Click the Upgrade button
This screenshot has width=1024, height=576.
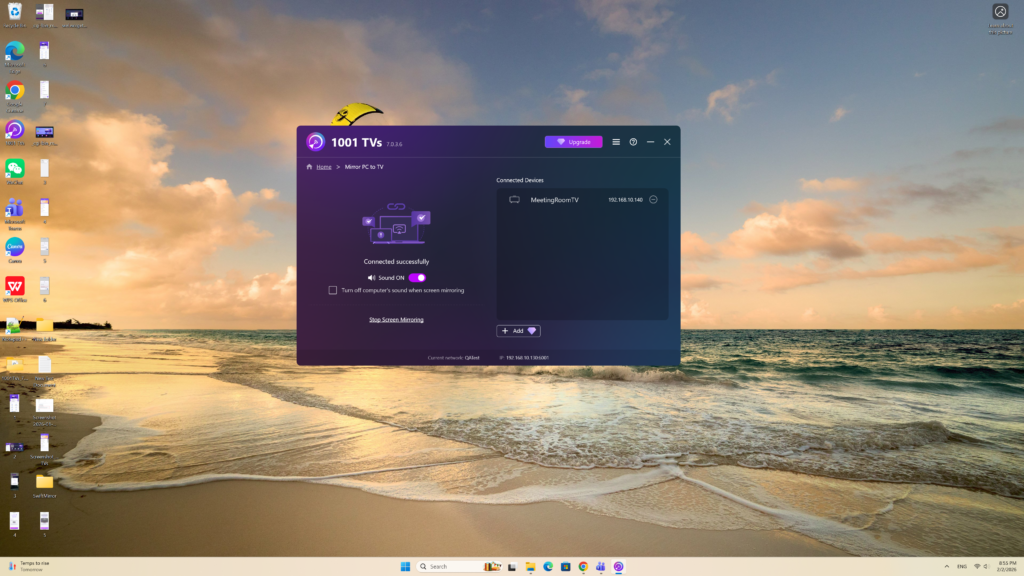point(573,142)
